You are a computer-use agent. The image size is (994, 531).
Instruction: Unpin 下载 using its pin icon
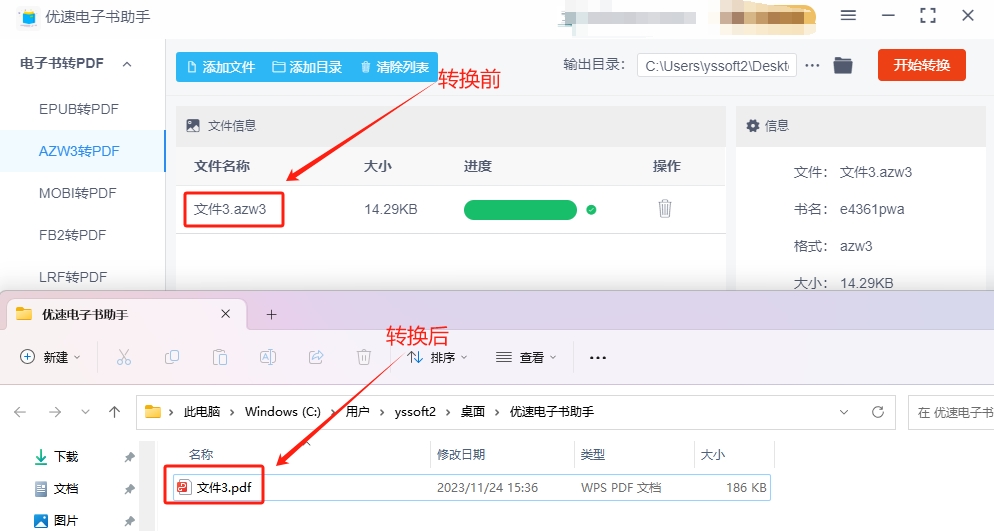point(129,457)
